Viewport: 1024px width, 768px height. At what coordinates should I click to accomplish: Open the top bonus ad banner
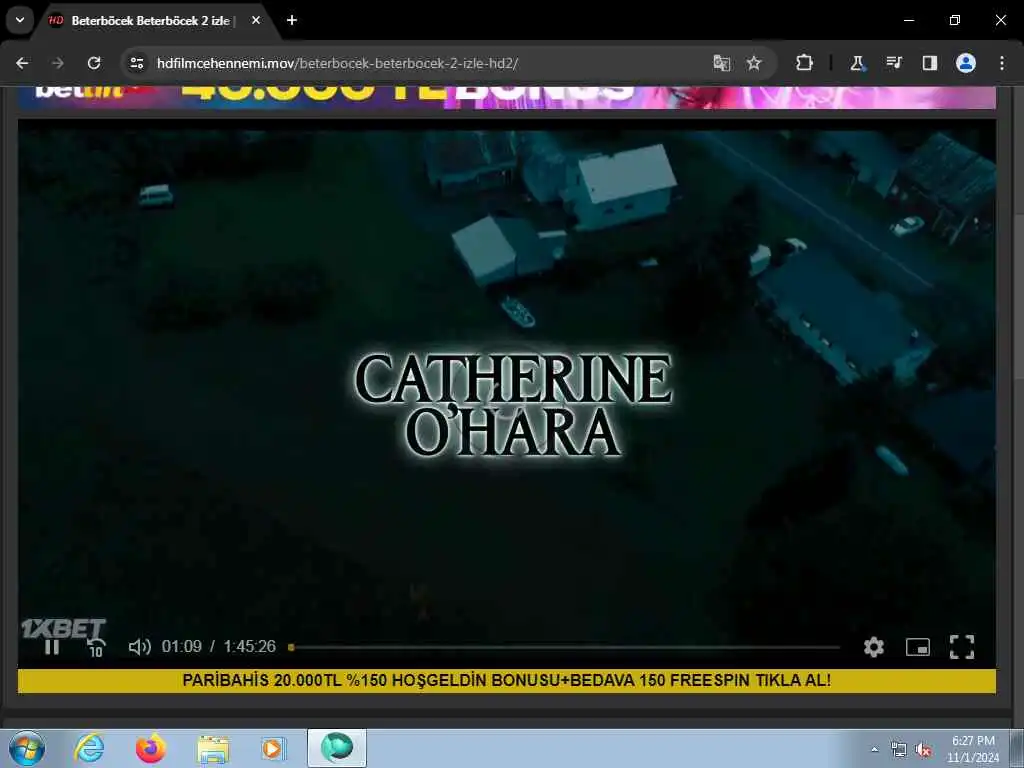pyautogui.click(x=507, y=97)
